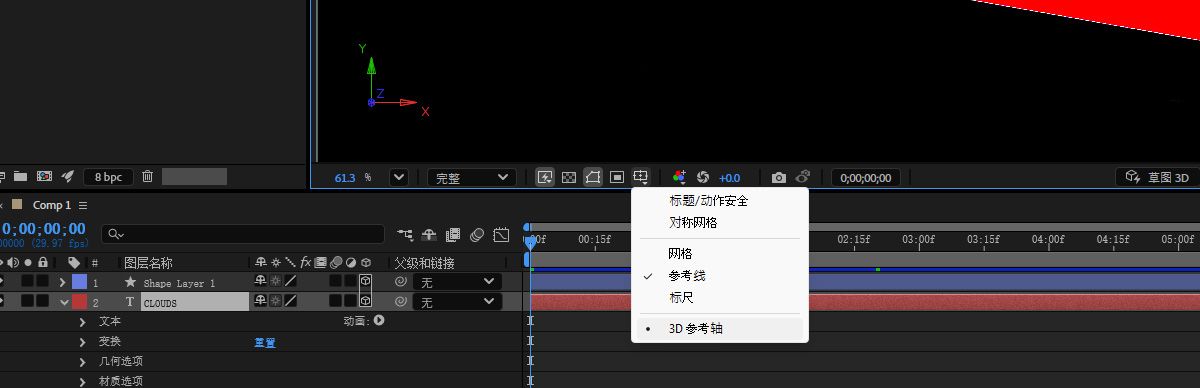
Task: Take a snapshot with the camera icon
Action: click(779, 177)
